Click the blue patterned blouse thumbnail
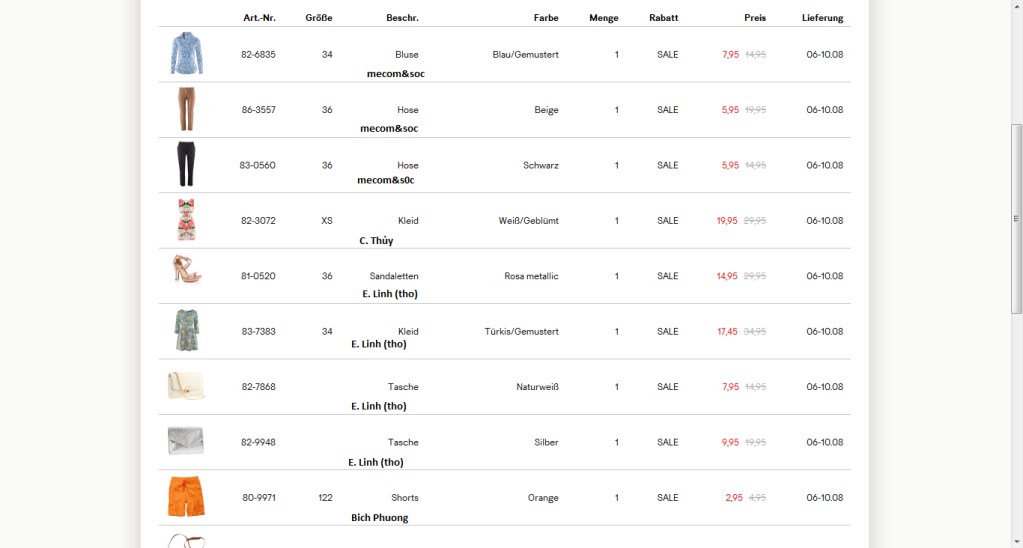 click(186, 53)
